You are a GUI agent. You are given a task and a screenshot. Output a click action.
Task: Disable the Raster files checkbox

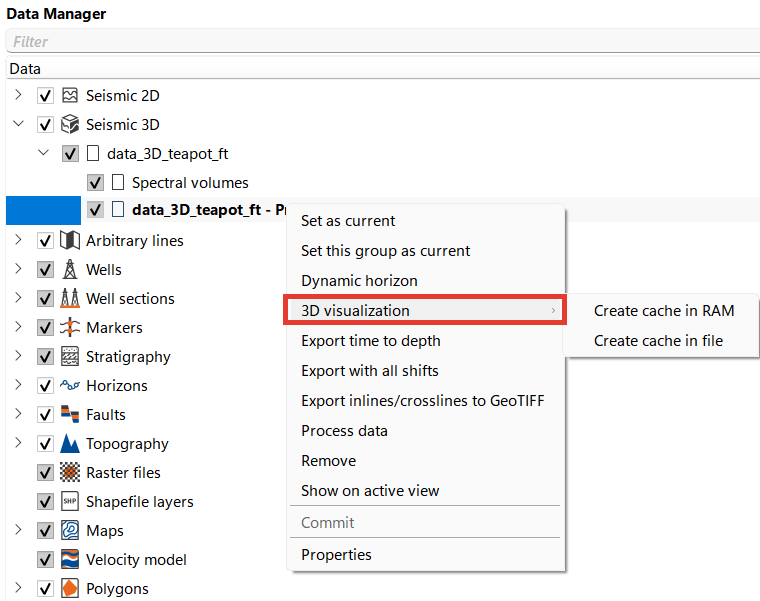point(45,473)
